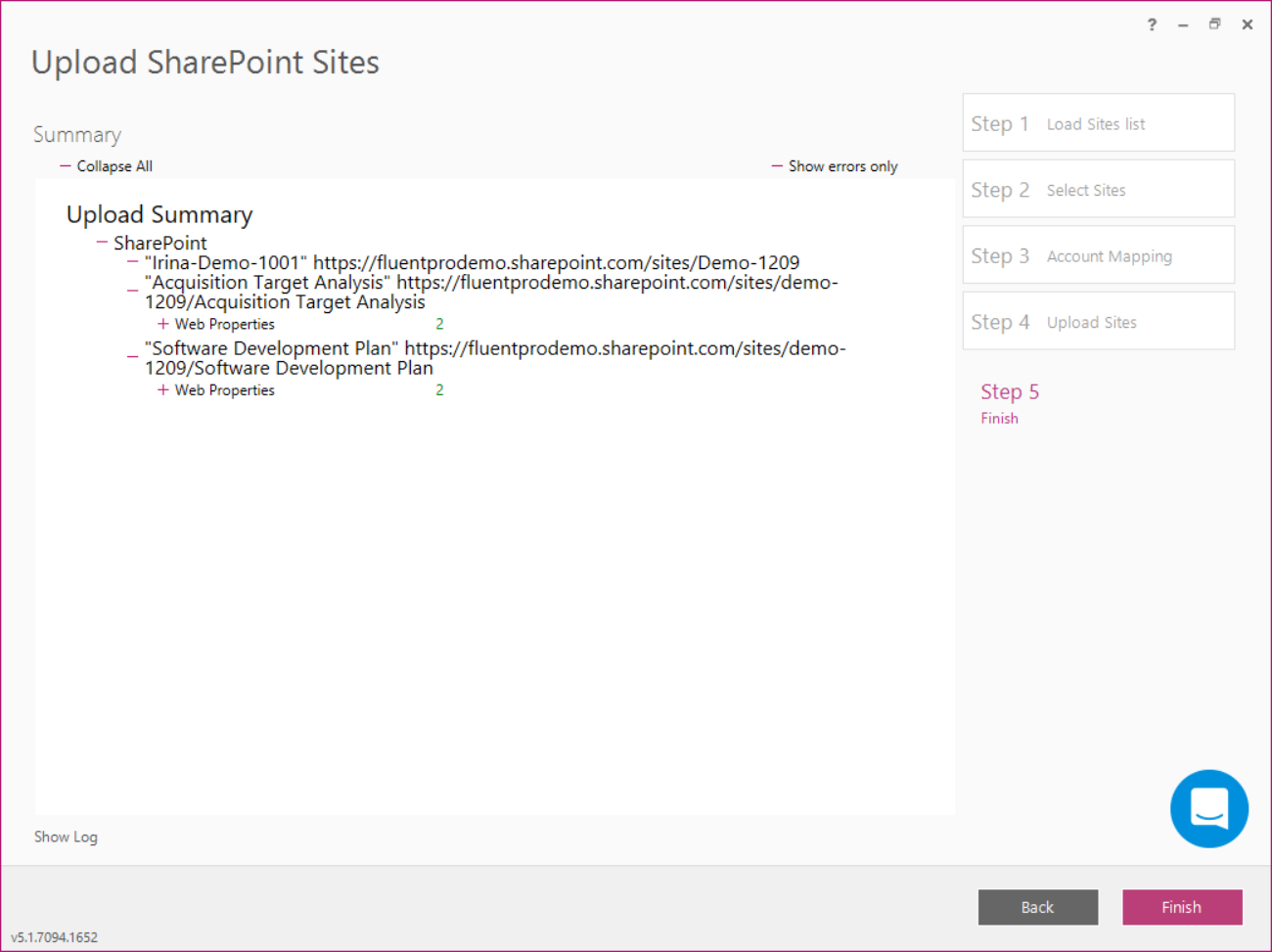The width and height of the screenshot is (1272, 952).
Task: Go to Step 4 Upload Sites
Action: pos(1098,322)
